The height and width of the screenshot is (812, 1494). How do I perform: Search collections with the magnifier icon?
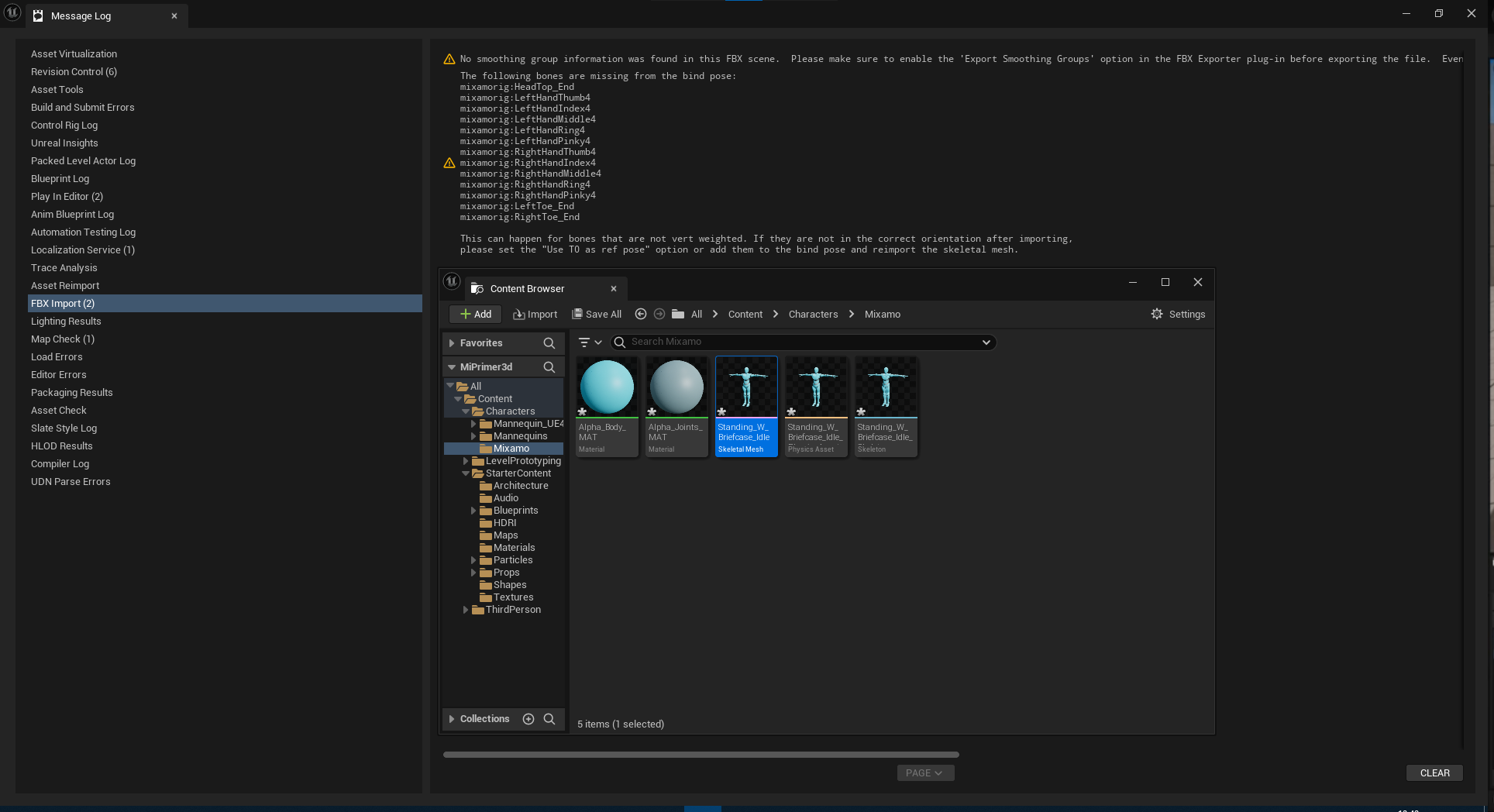tap(549, 719)
